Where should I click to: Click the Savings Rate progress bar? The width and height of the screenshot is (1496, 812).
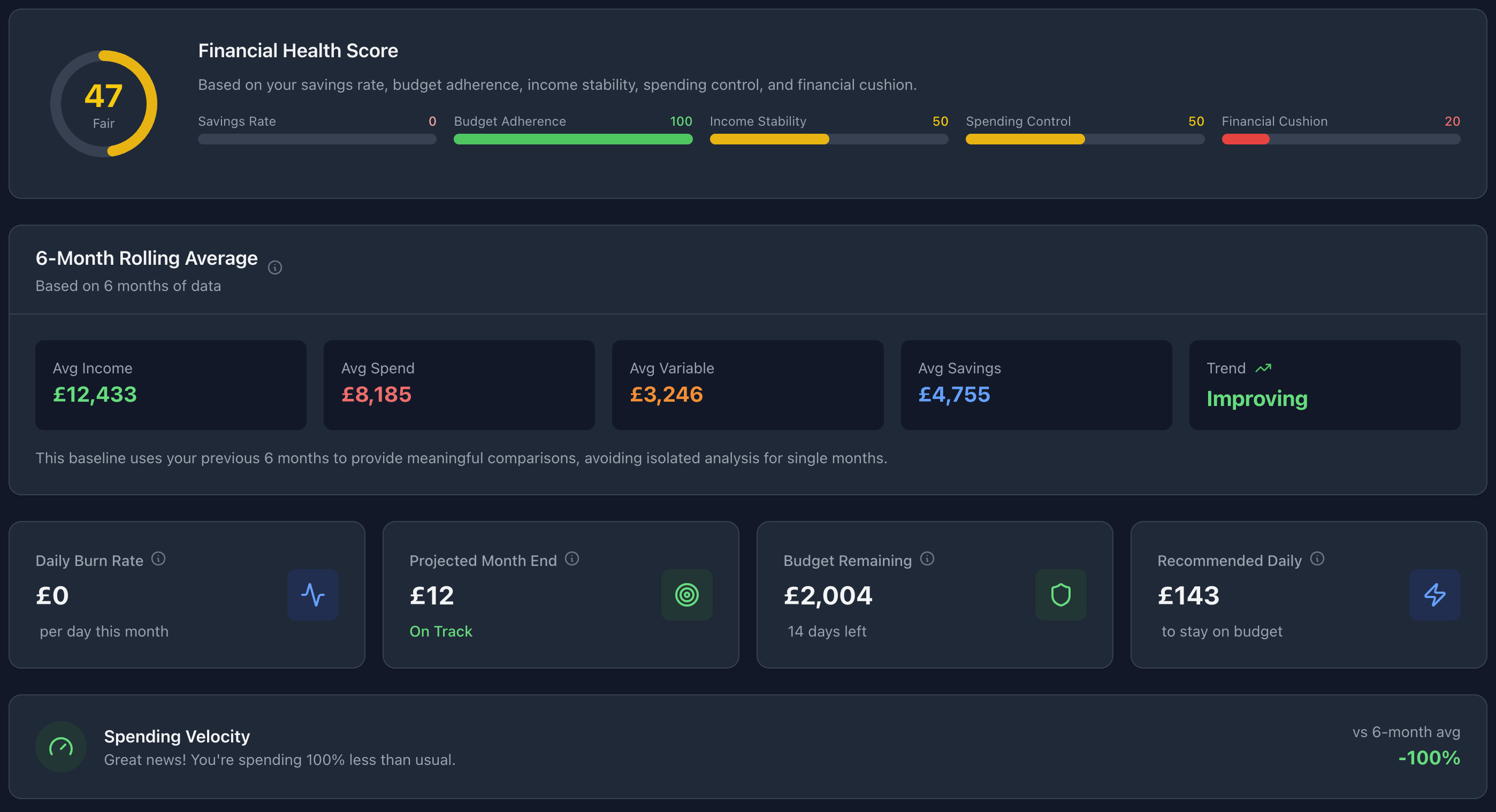[317, 139]
